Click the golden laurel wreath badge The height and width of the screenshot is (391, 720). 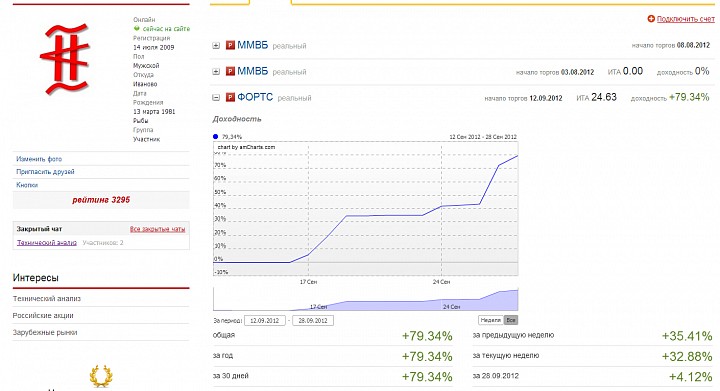(x=101, y=376)
